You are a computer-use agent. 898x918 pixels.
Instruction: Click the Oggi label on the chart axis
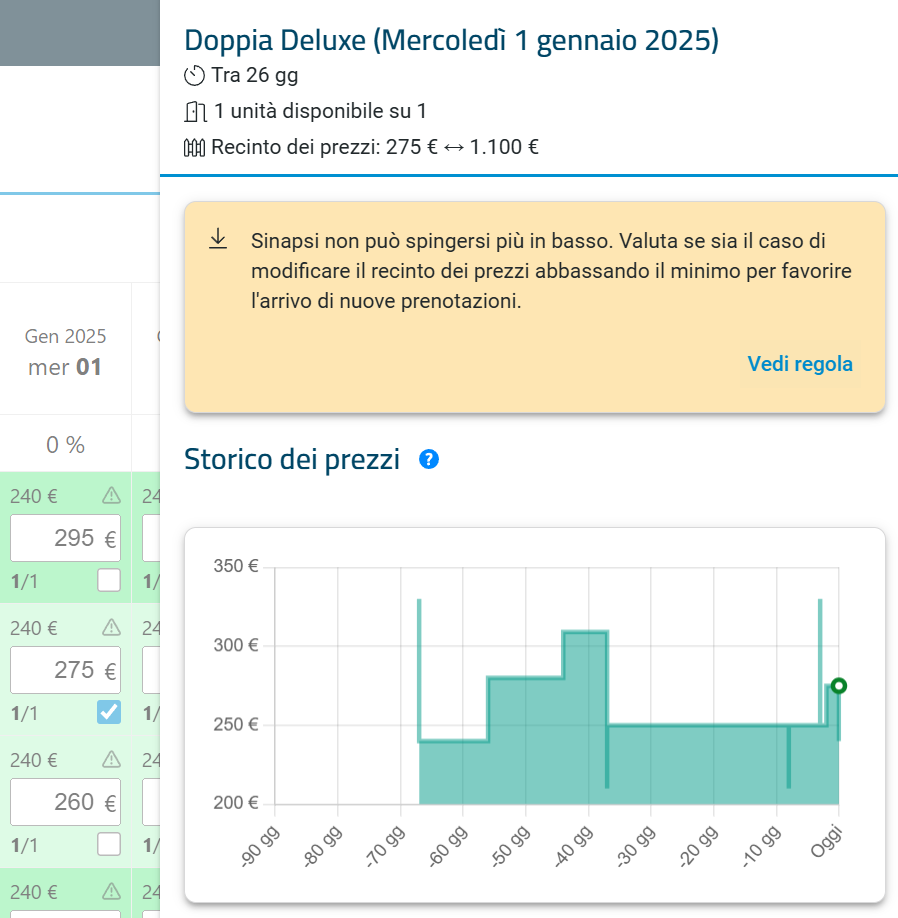pyautogui.click(x=827, y=841)
